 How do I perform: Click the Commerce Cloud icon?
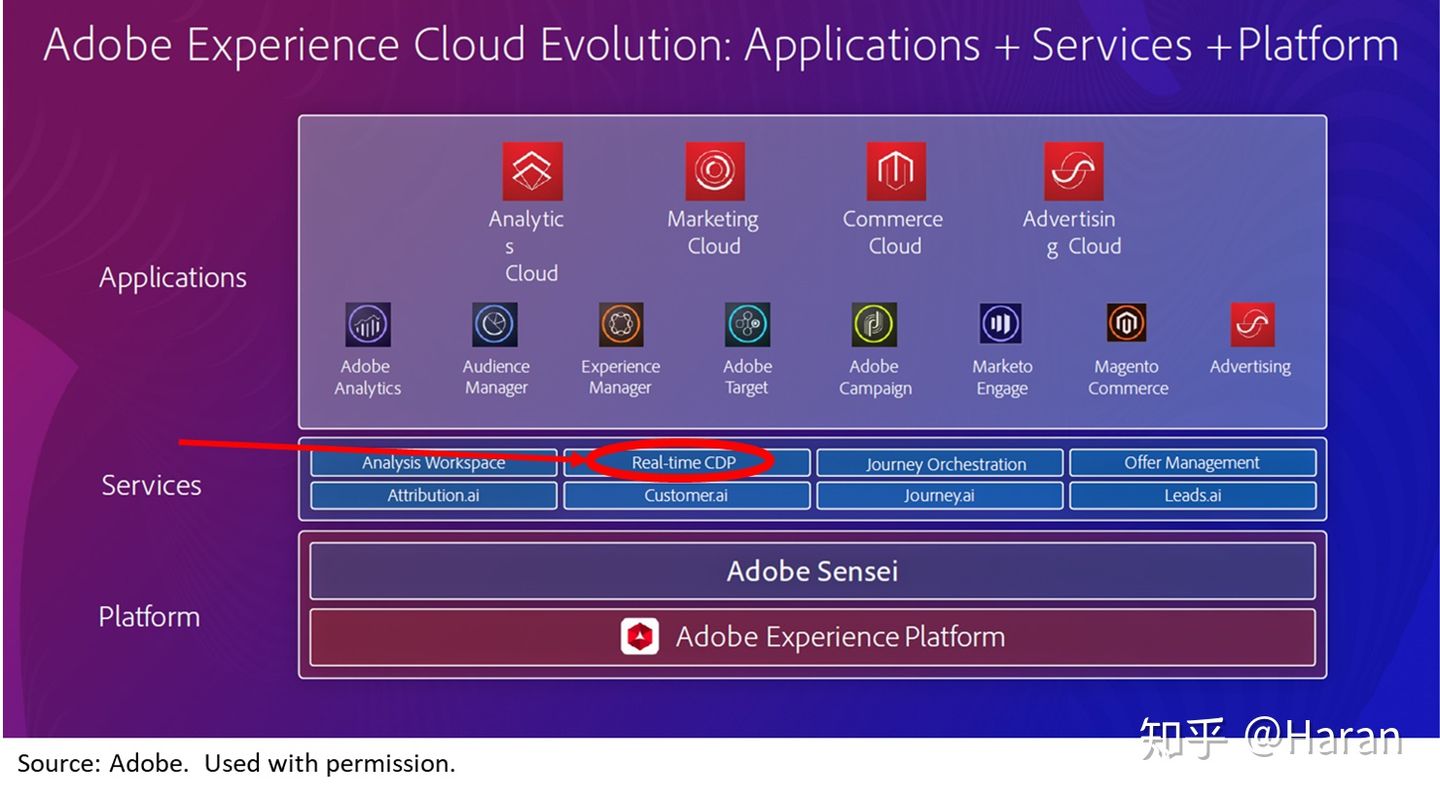896,171
